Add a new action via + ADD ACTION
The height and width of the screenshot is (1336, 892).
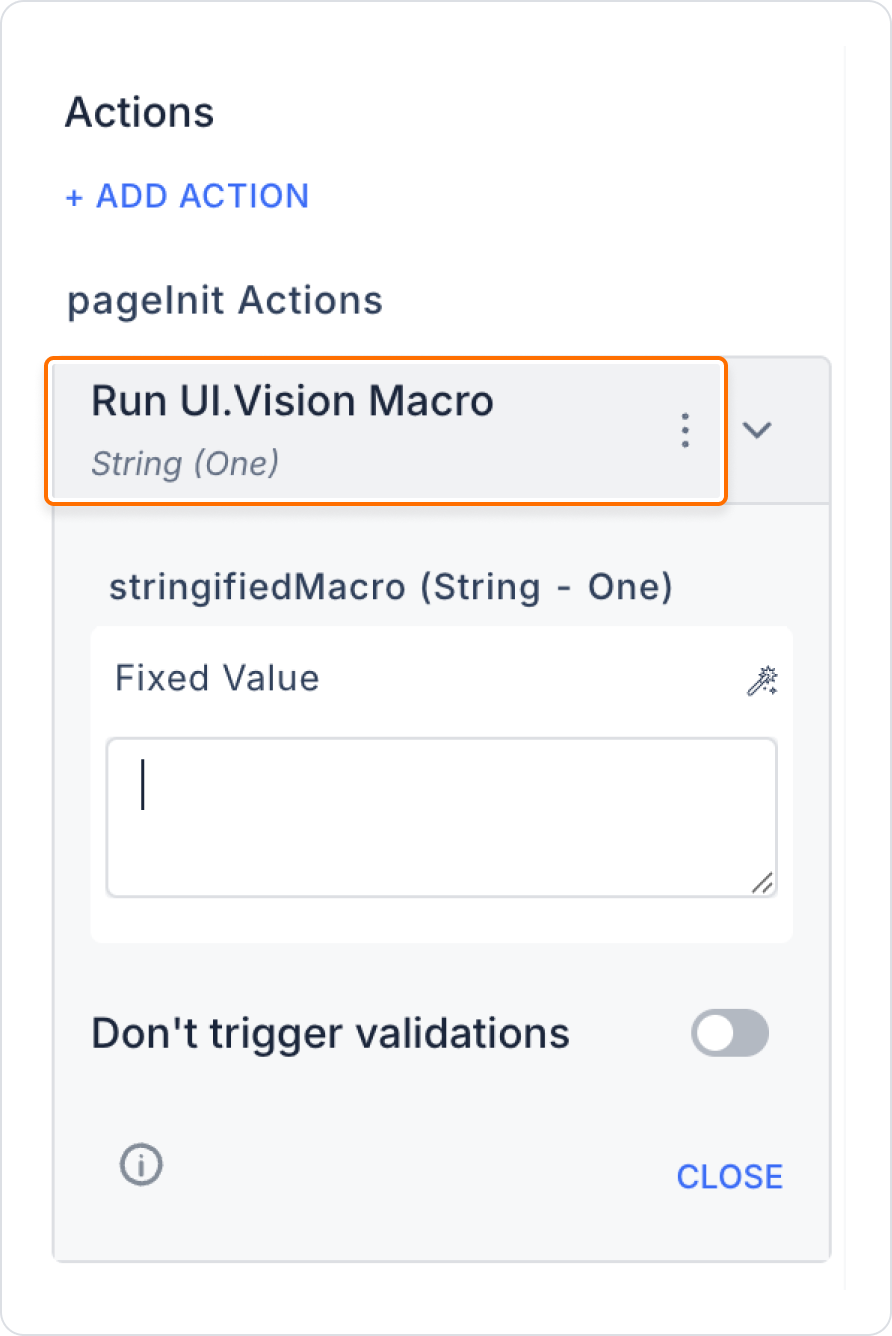tap(187, 196)
